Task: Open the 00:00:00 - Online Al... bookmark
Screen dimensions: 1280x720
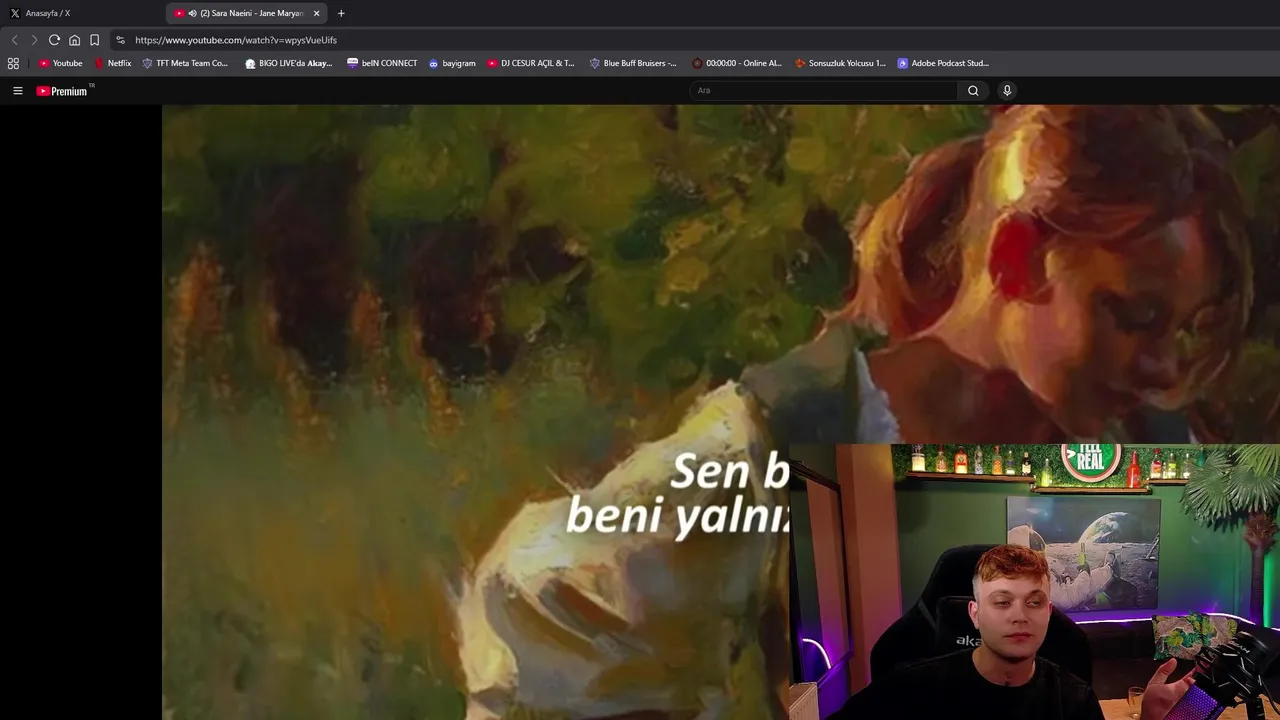Action: pos(737,63)
